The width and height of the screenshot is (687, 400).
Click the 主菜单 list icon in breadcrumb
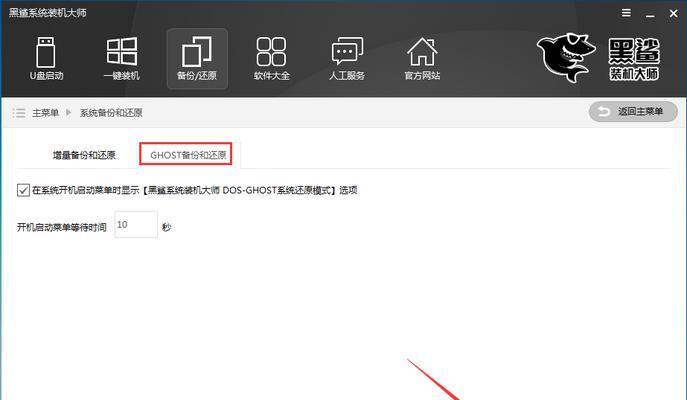(19, 113)
